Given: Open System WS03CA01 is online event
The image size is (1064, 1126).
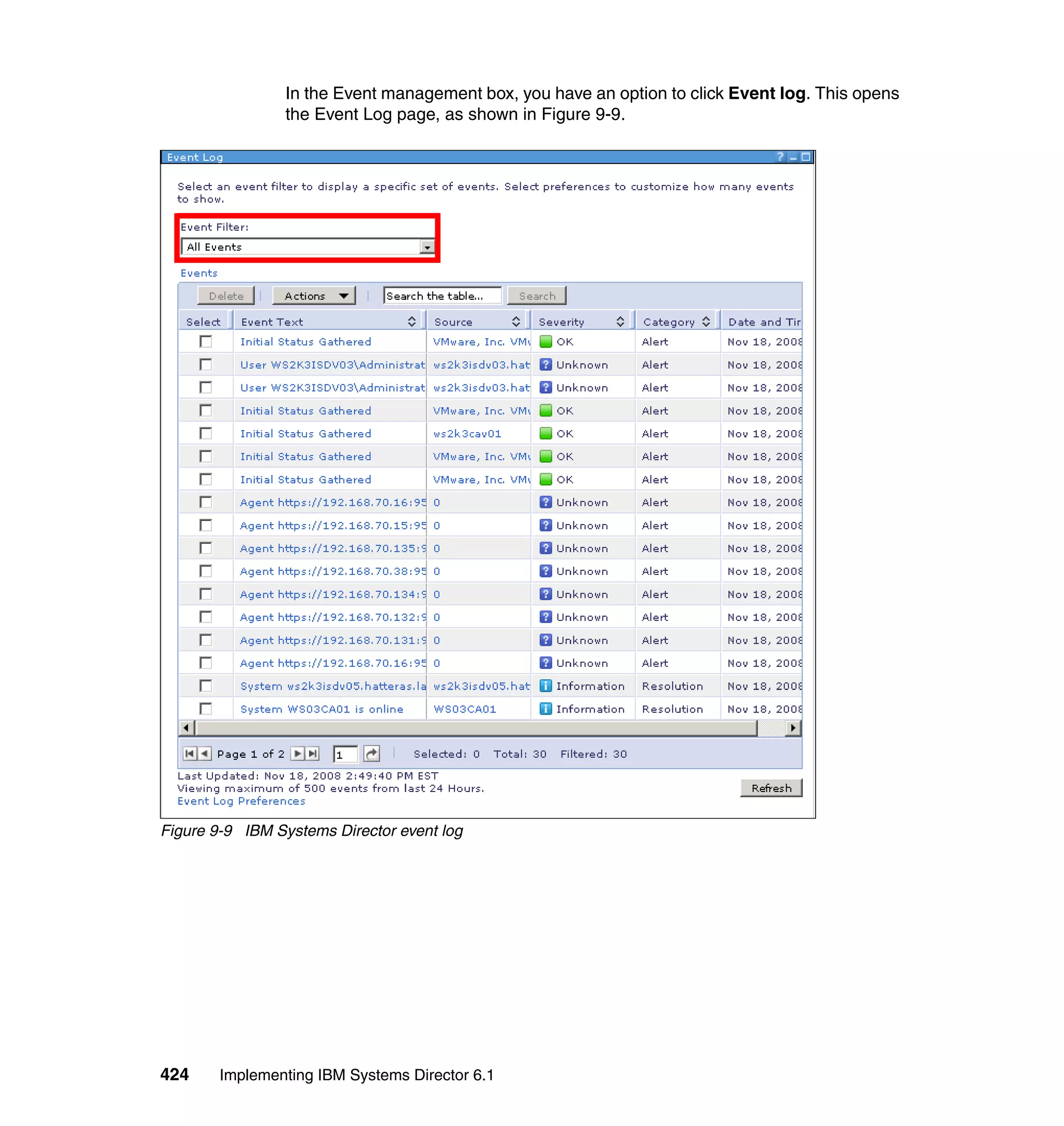Looking at the screenshot, I should 322,709.
